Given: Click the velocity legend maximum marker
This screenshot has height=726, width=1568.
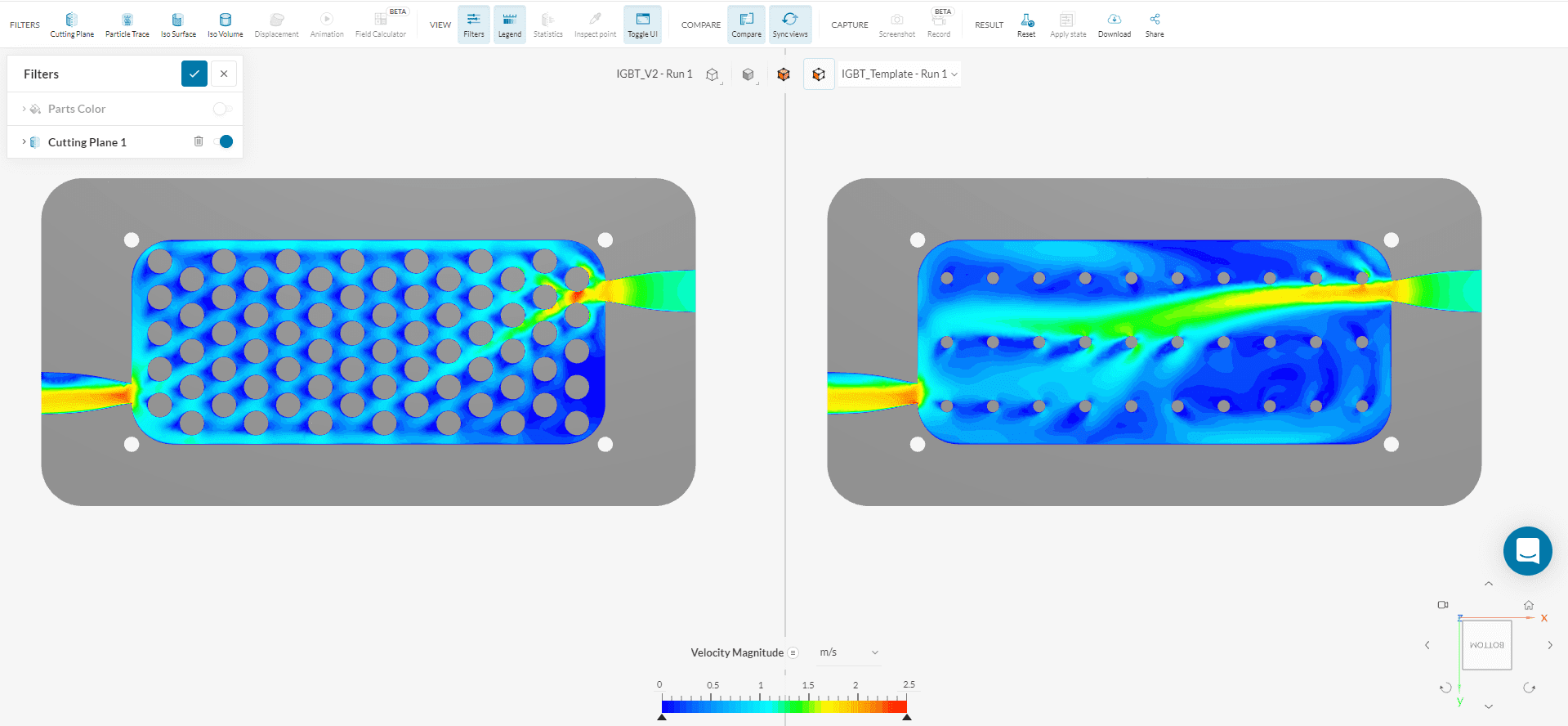Looking at the screenshot, I should tap(906, 717).
